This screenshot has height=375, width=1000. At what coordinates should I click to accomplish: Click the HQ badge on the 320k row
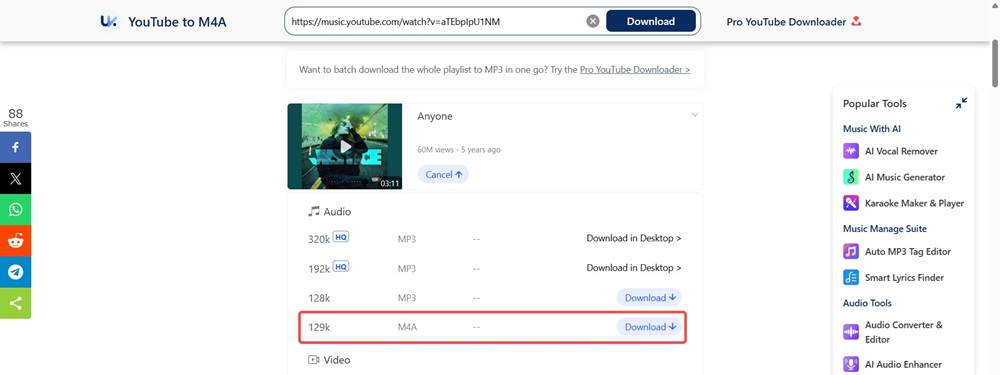(x=341, y=237)
